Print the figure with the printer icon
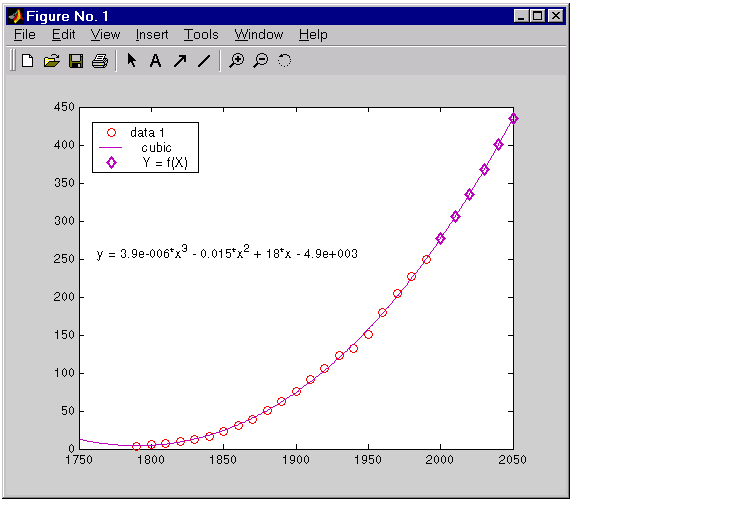The height and width of the screenshot is (522, 750). [100, 61]
